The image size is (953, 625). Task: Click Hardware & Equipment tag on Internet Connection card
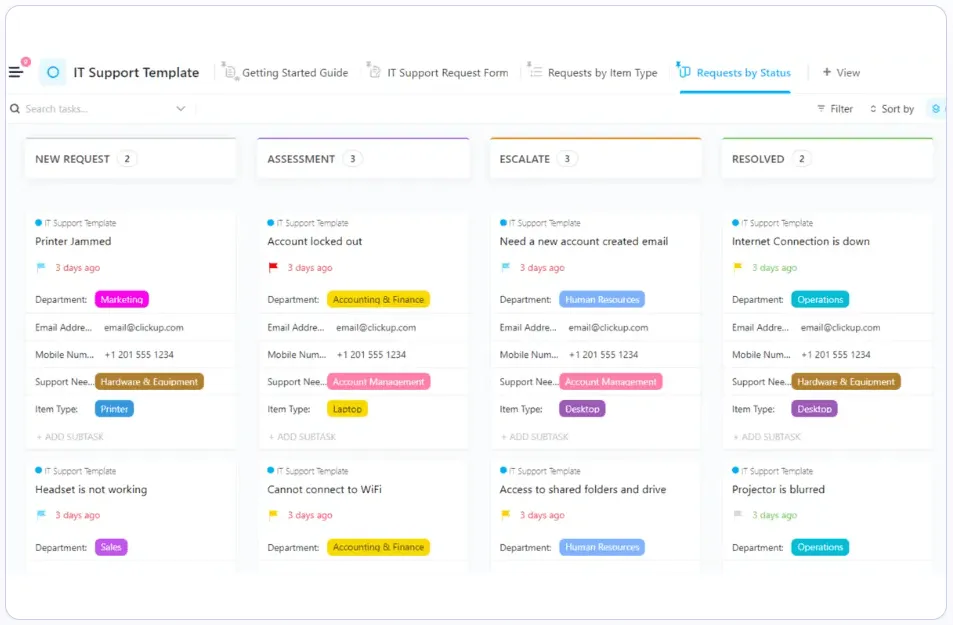[846, 382]
